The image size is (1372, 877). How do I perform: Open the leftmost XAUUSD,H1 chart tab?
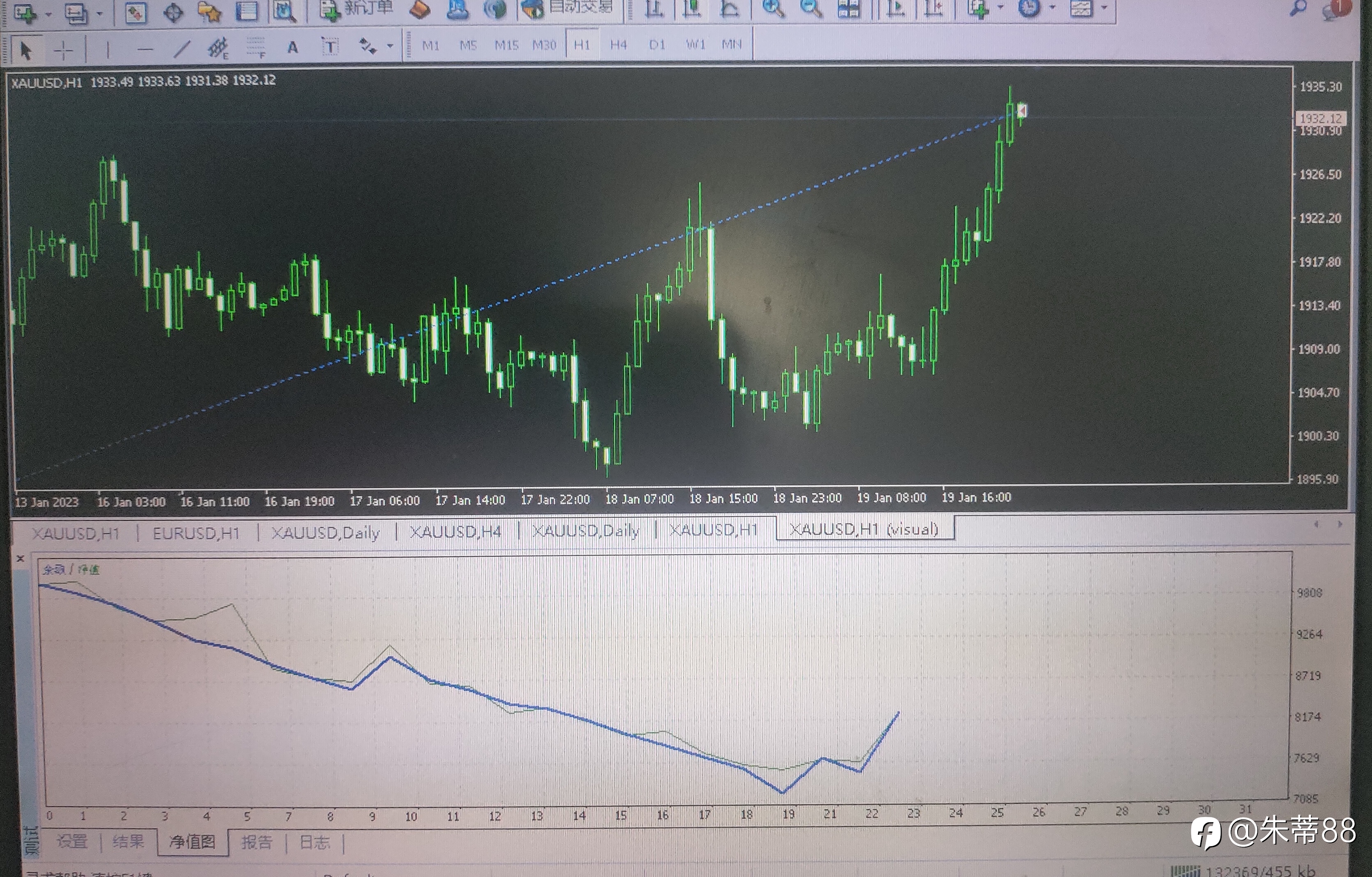point(75,534)
